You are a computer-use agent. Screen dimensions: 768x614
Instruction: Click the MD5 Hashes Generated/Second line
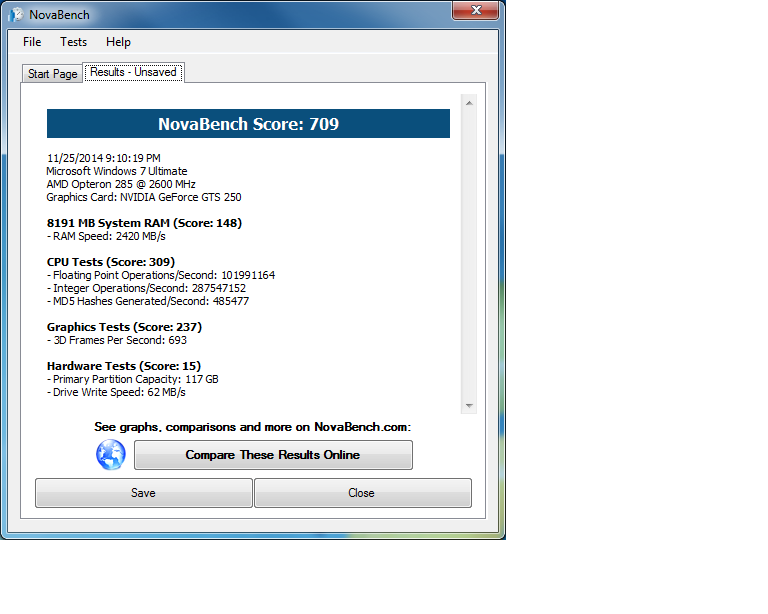[x=148, y=301]
